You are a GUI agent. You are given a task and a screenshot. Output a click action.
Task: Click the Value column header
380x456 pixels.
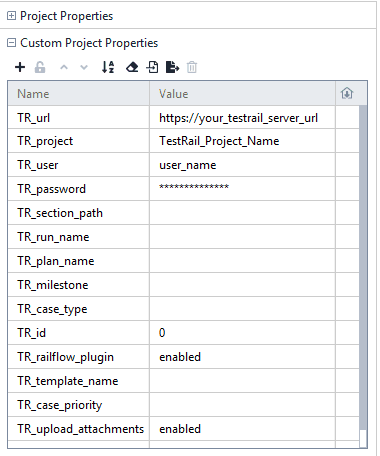pyautogui.click(x=242, y=94)
